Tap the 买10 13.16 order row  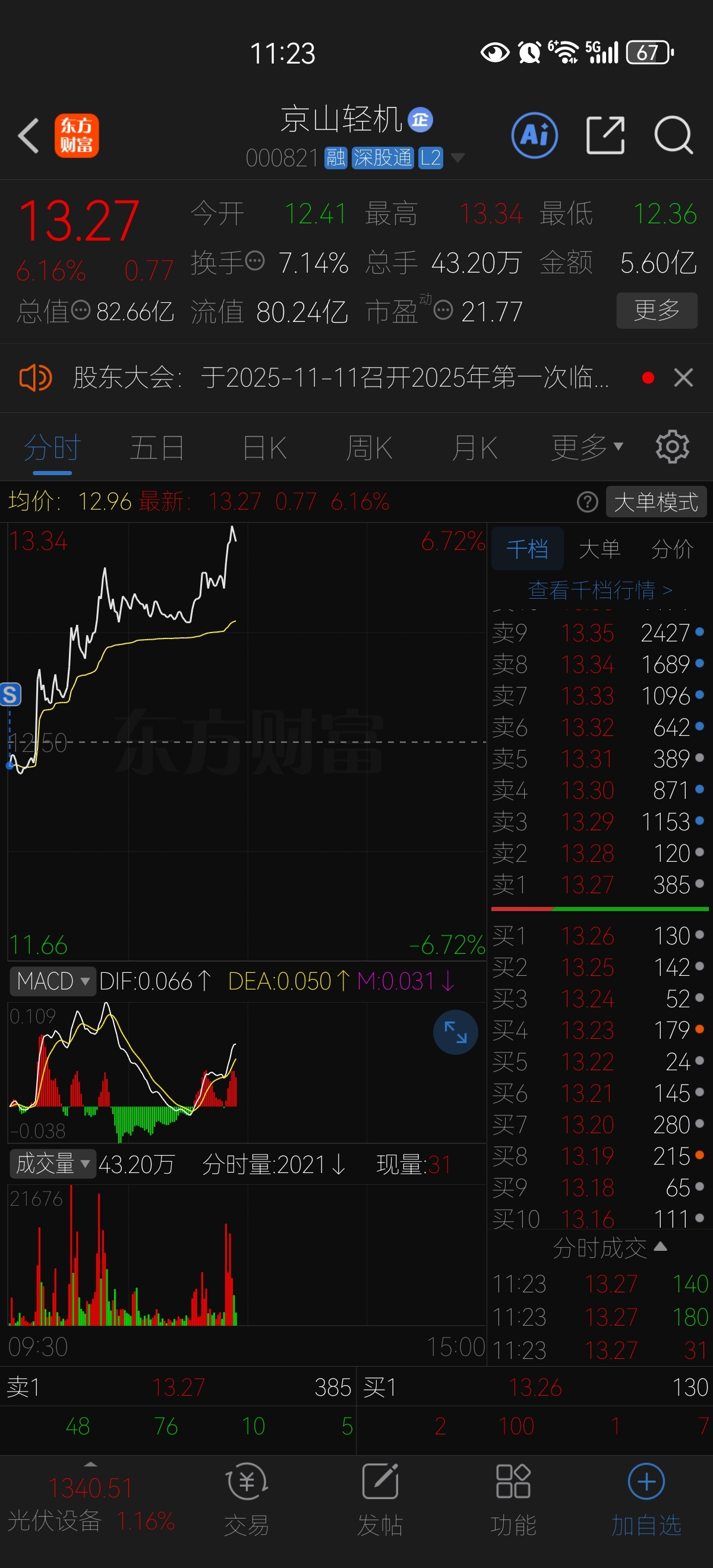coord(599,1219)
